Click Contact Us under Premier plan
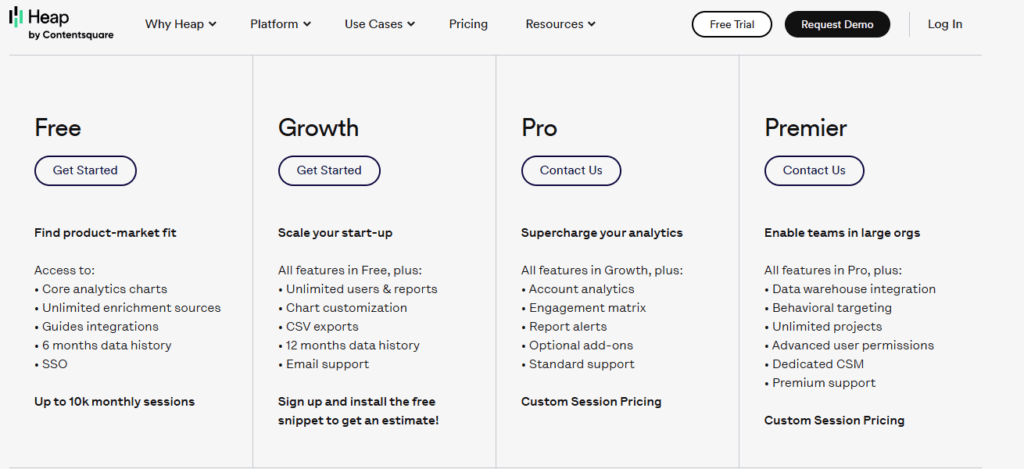 [x=814, y=170]
